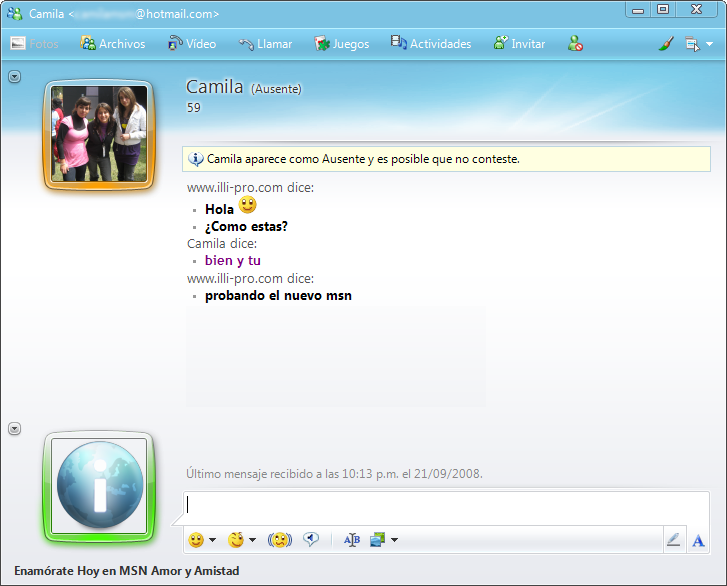Image resolution: width=727 pixels, height=586 pixels.
Task: Send a nudge with the buzzing icon
Action: 280,540
